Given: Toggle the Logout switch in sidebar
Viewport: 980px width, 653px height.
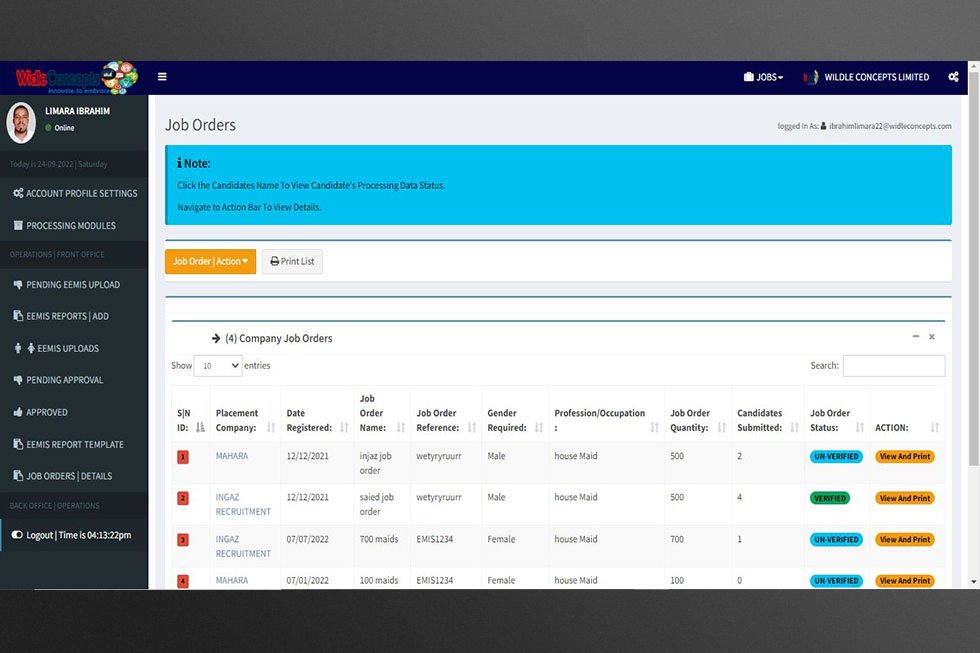Looking at the screenshot, I should pyautogui.click(x=17, y=535).
